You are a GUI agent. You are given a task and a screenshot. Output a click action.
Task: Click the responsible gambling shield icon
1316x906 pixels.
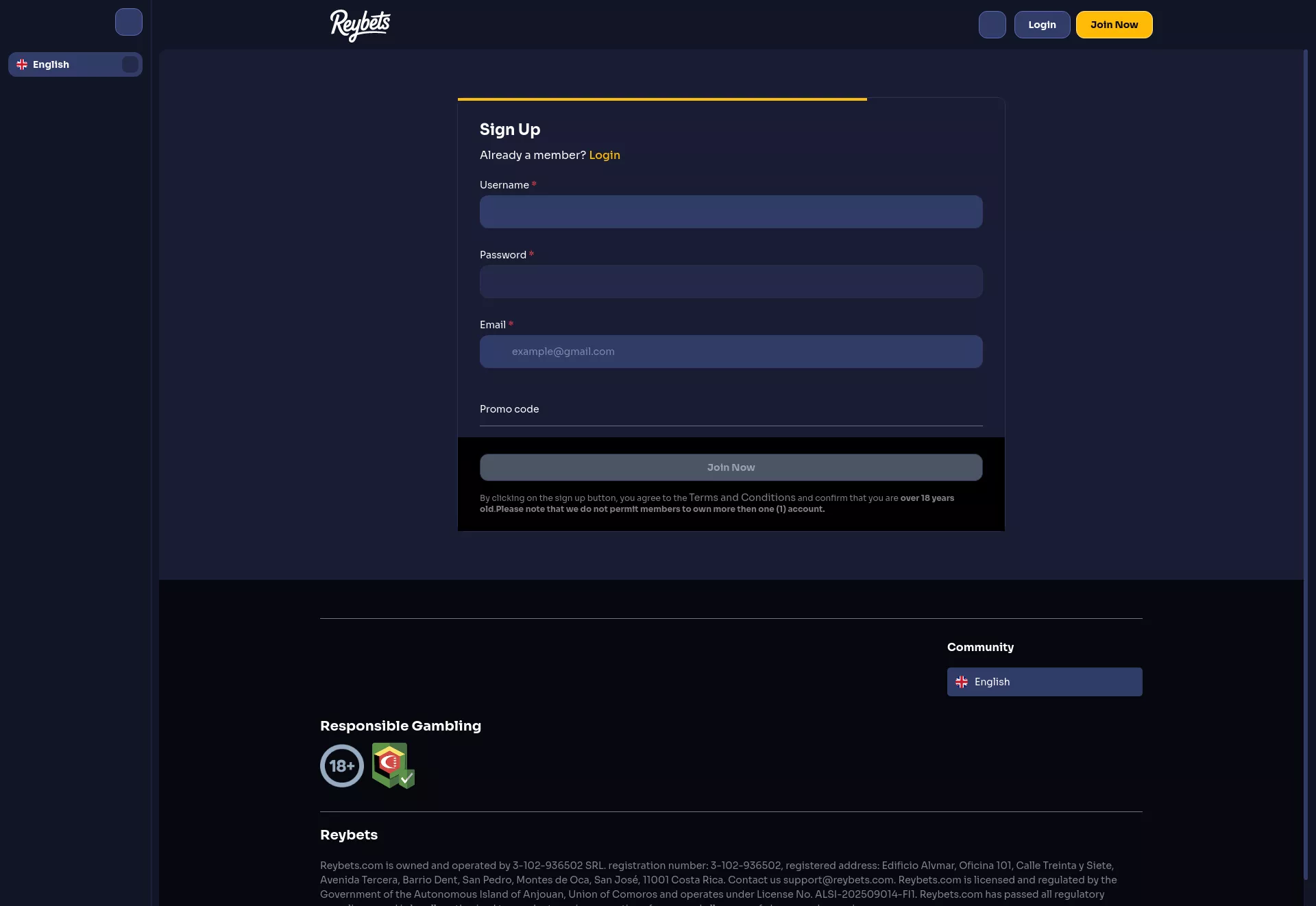tap(392, 766)
